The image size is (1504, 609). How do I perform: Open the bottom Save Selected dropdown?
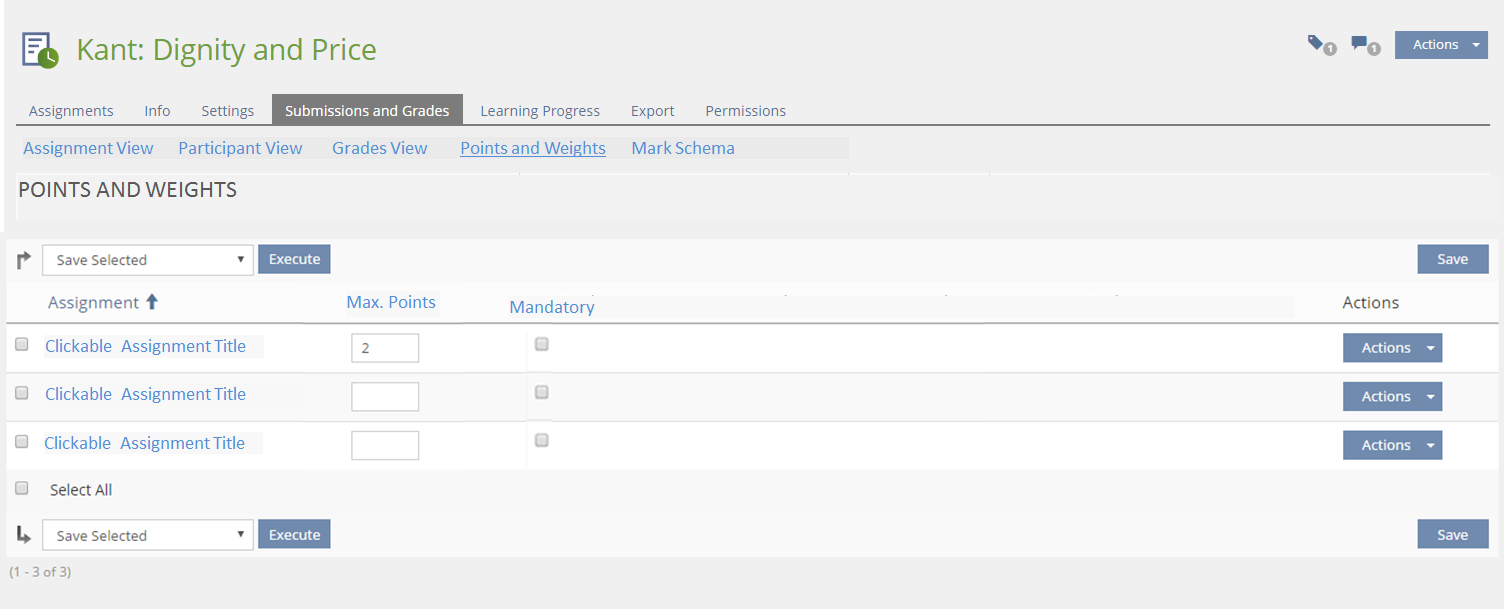(147, 536)
